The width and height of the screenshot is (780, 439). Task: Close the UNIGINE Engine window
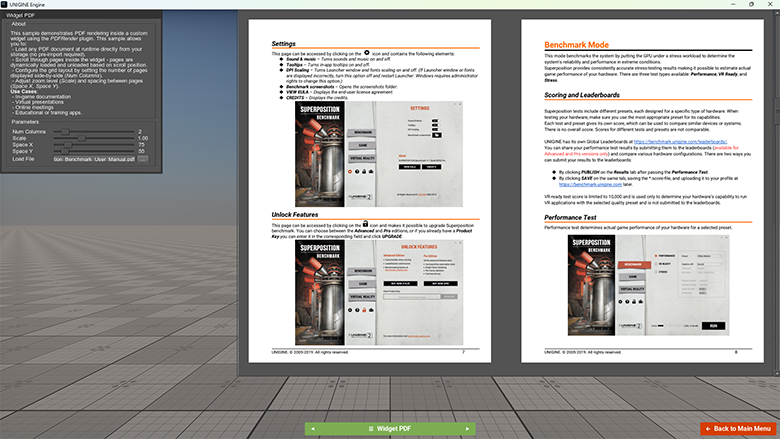tap(770, 4)
